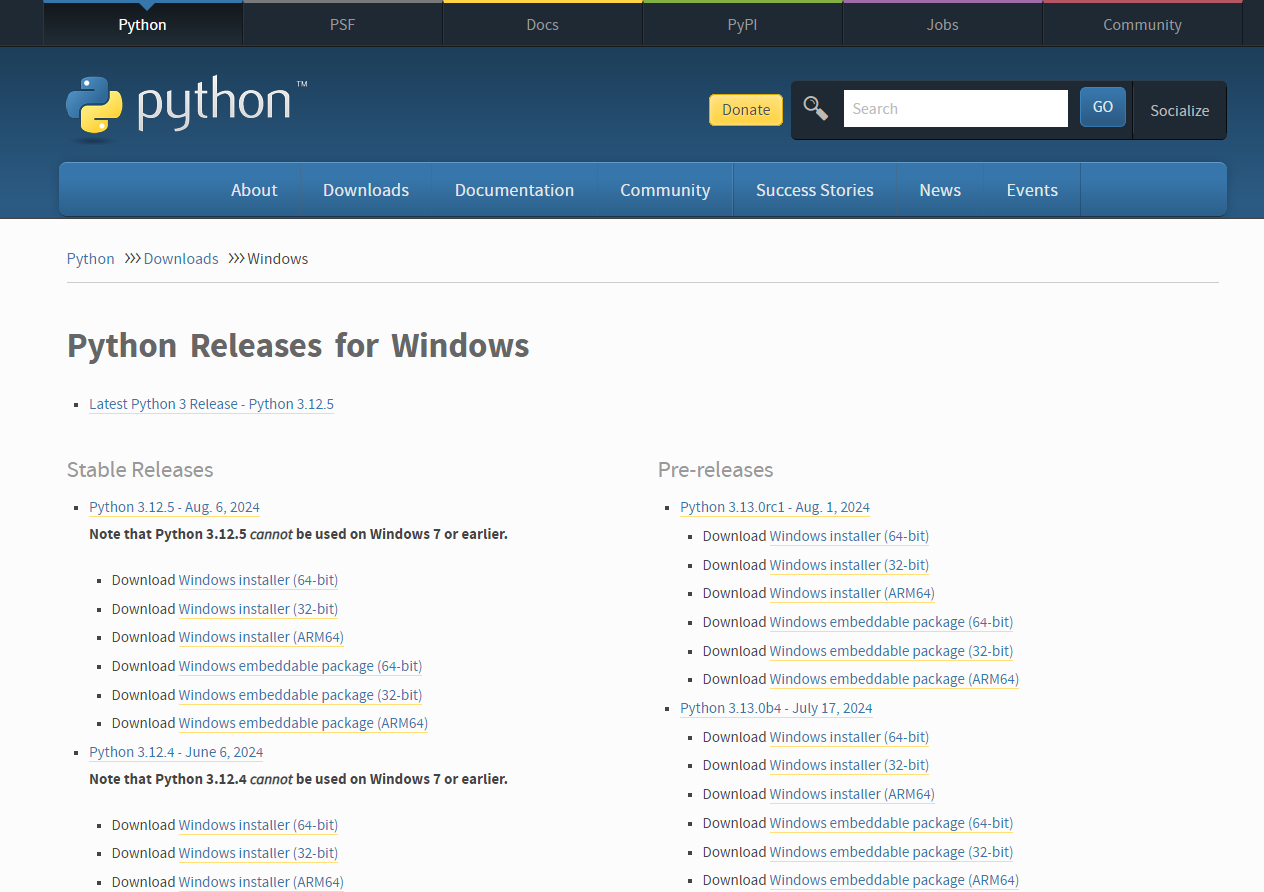Open Python 3.12.4 - June 6, 2024 release
This screenshot has height=892, width=1264.
click(176, 752)
